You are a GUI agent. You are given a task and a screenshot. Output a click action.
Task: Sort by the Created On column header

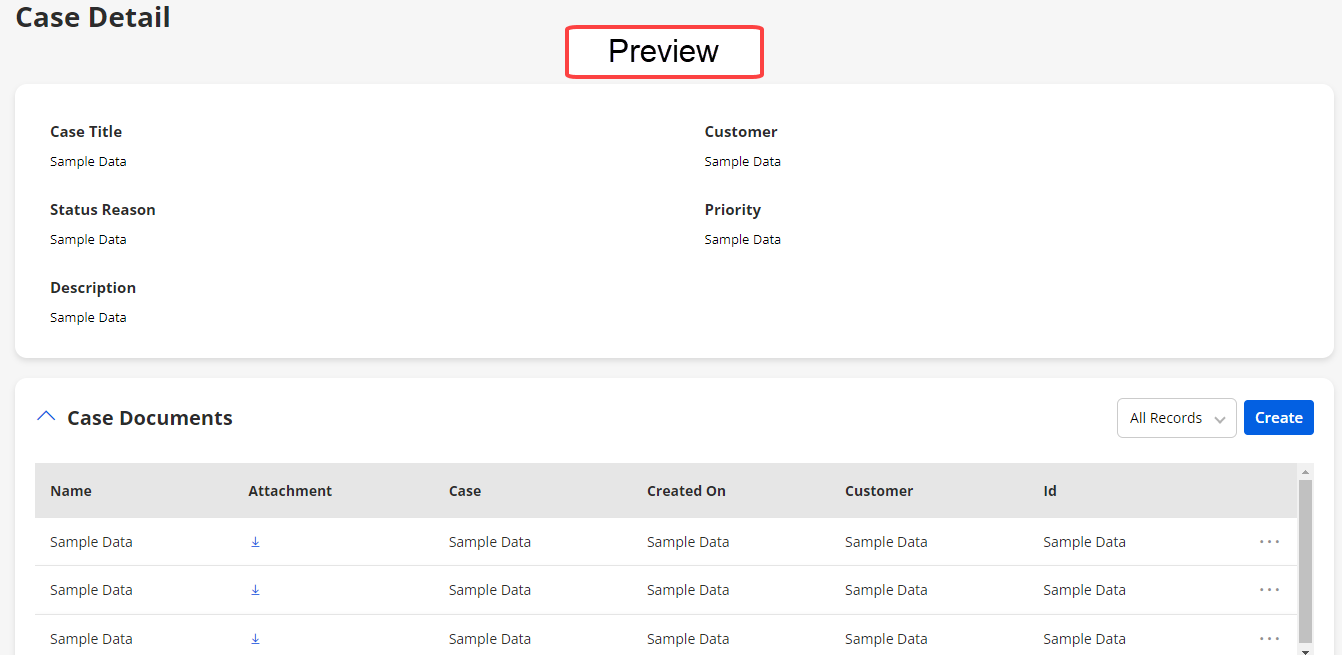coord(686,491)
